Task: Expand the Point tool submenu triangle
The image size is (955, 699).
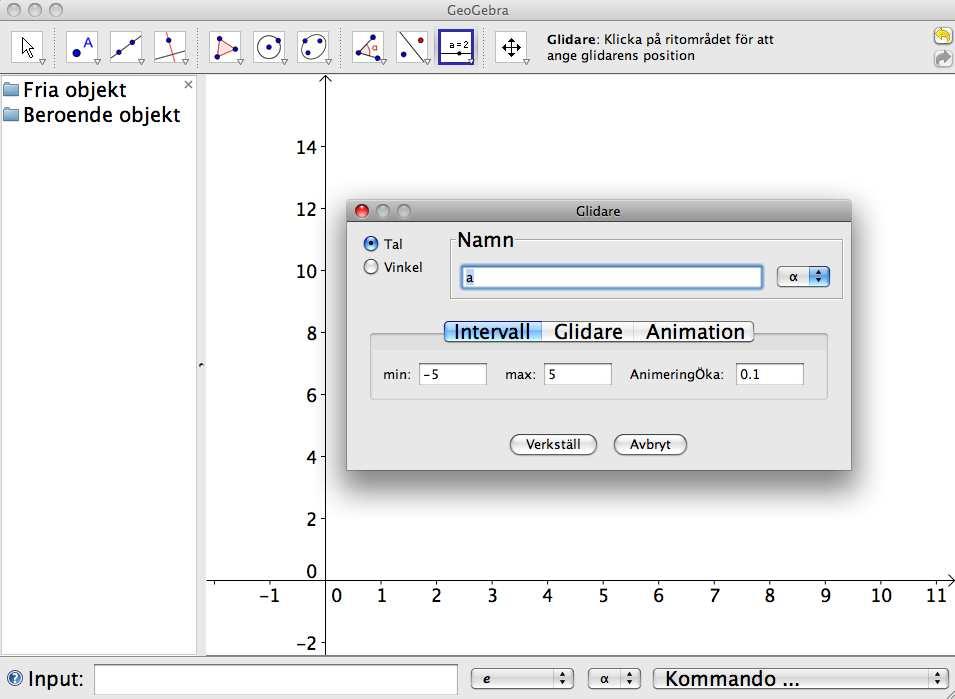Action: pyautogui.click(x=96, y=61)
